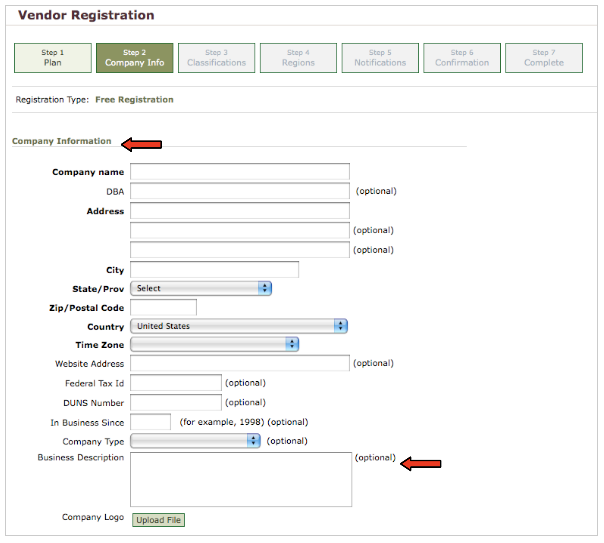The width and height of the screenshot is (604, 543).
Task: Select the Federal Tax Id field
Action: click(x=175, y=382)
